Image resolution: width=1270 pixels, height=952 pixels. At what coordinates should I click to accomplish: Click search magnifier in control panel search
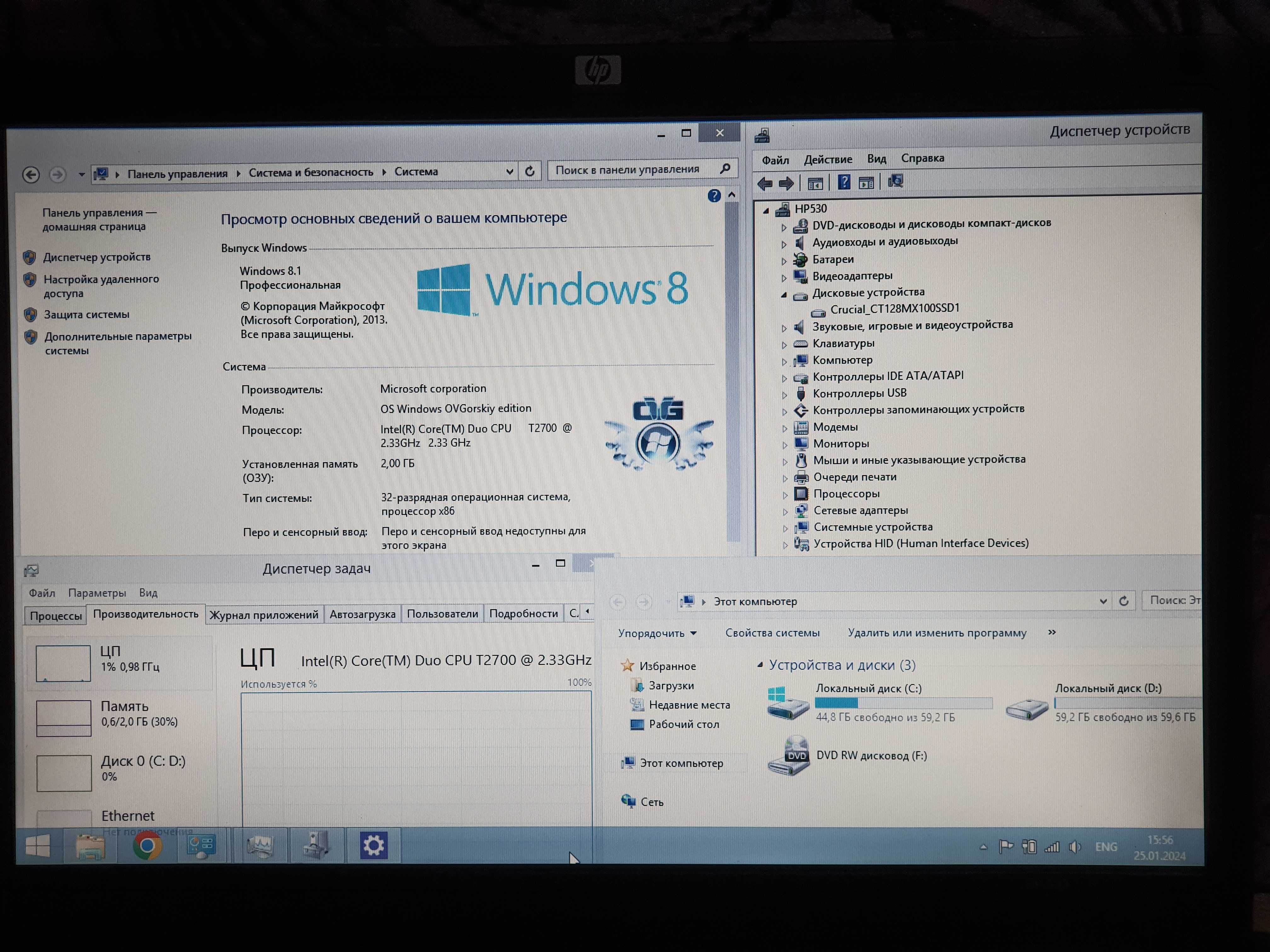coord(725,169)
